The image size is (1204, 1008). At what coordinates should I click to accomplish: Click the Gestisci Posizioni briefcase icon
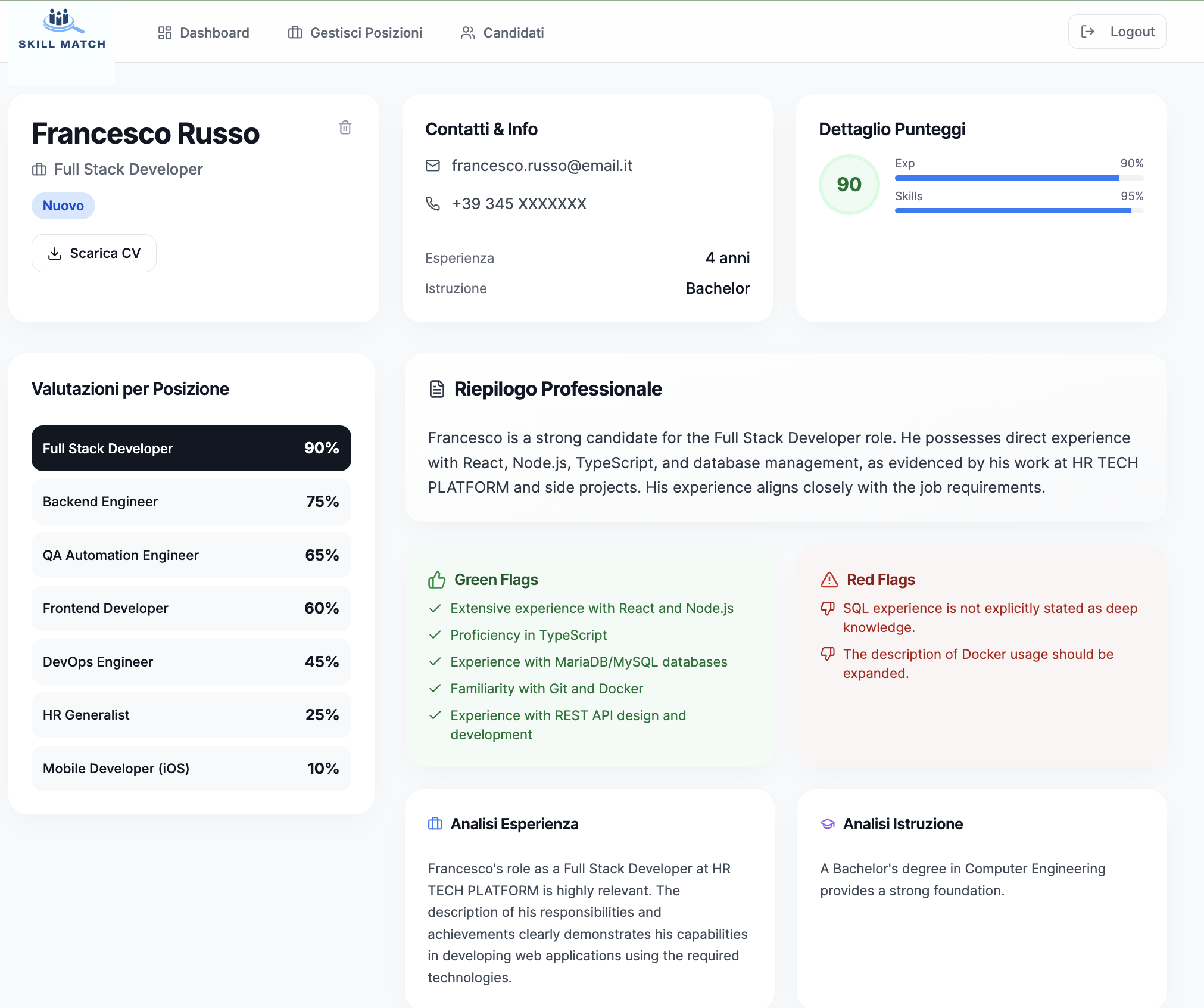[295, 33]
